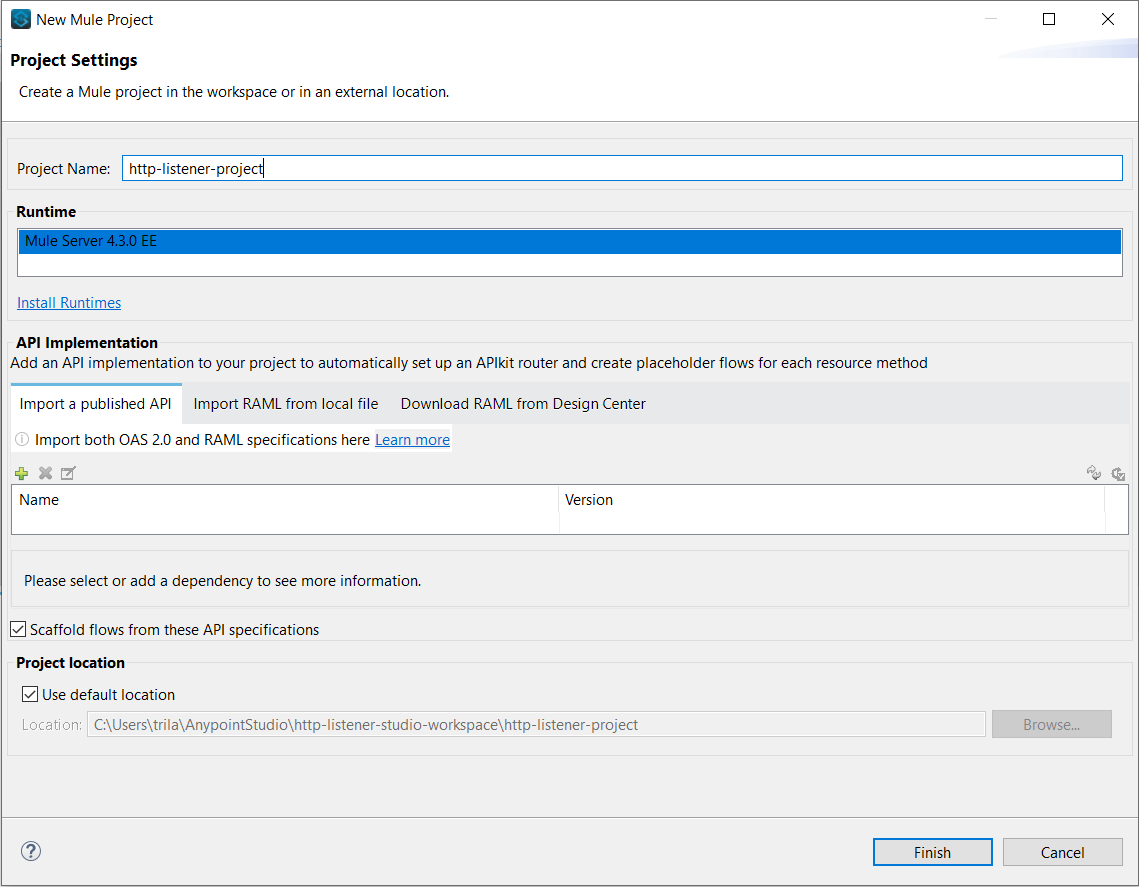The image size is (1139, 887).
Task: Open Download RAML from Design Center tab
Action: 523,404
